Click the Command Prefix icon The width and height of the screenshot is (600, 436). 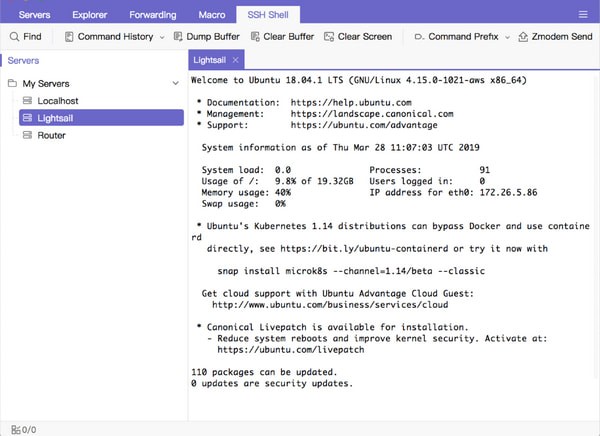pyautogui.click(x=419, y=37)
